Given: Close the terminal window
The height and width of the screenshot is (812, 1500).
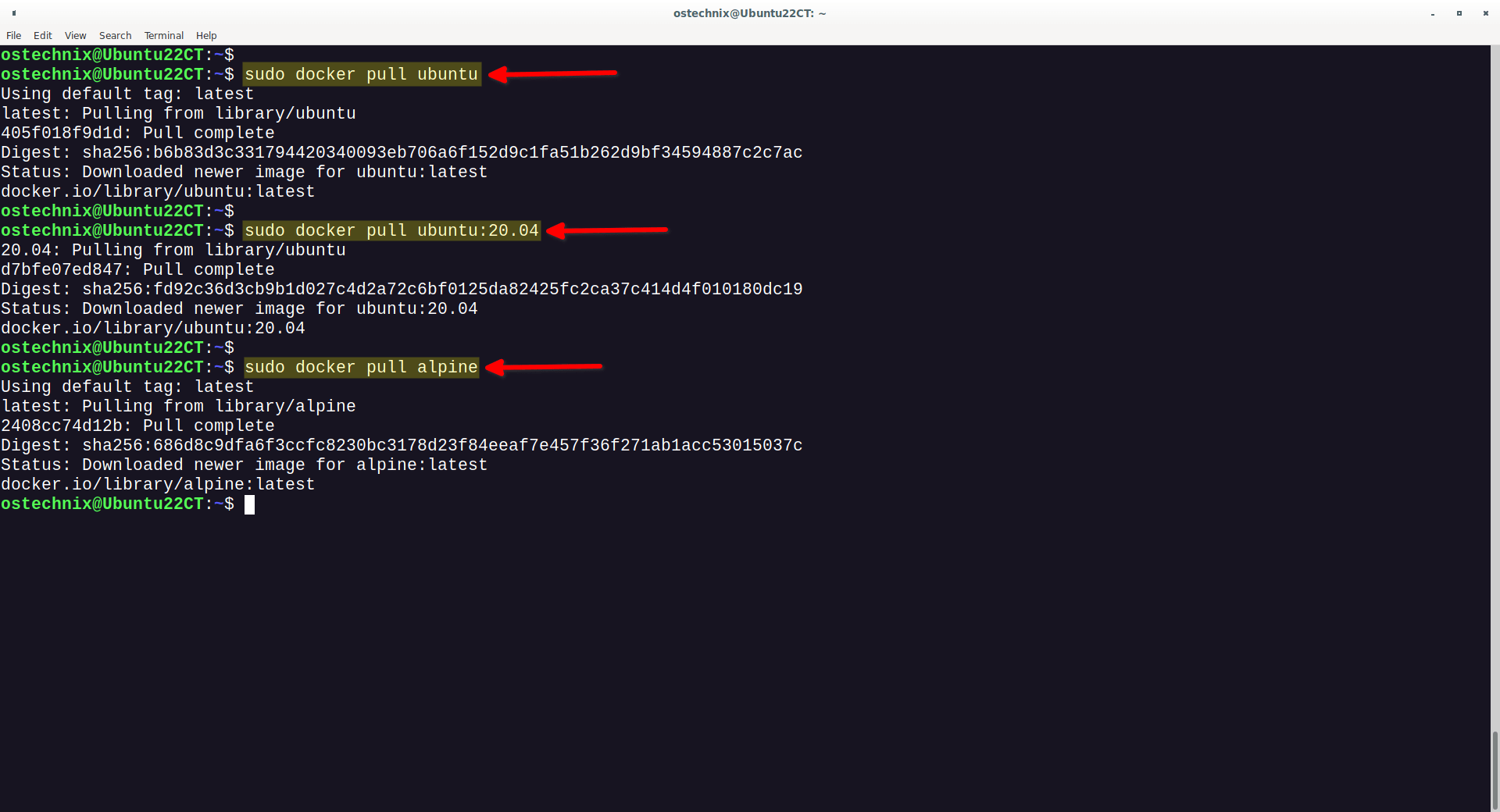Looking at the screenshot, I should (1484, 13).
